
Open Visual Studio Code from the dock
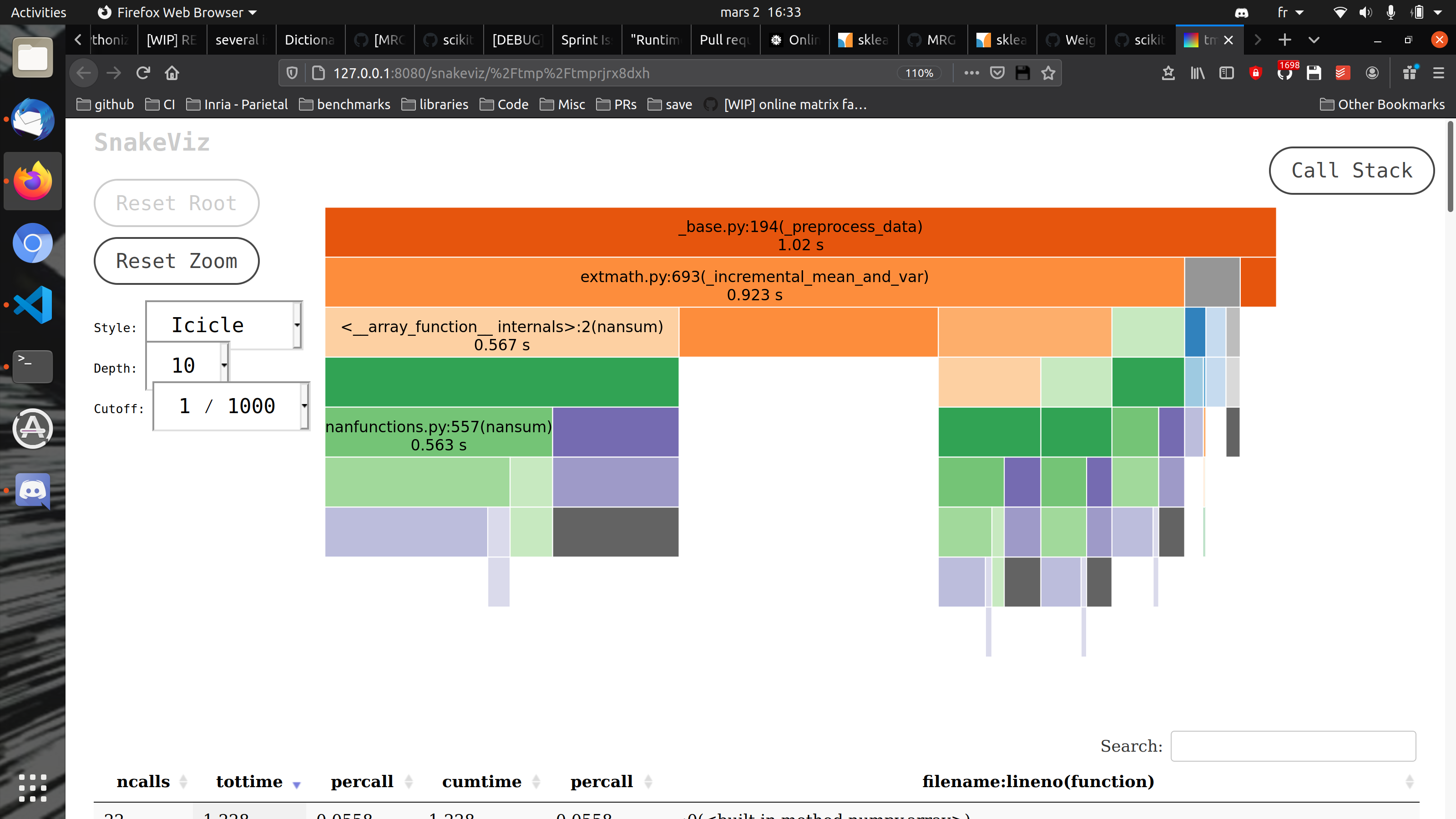(33, 305)
